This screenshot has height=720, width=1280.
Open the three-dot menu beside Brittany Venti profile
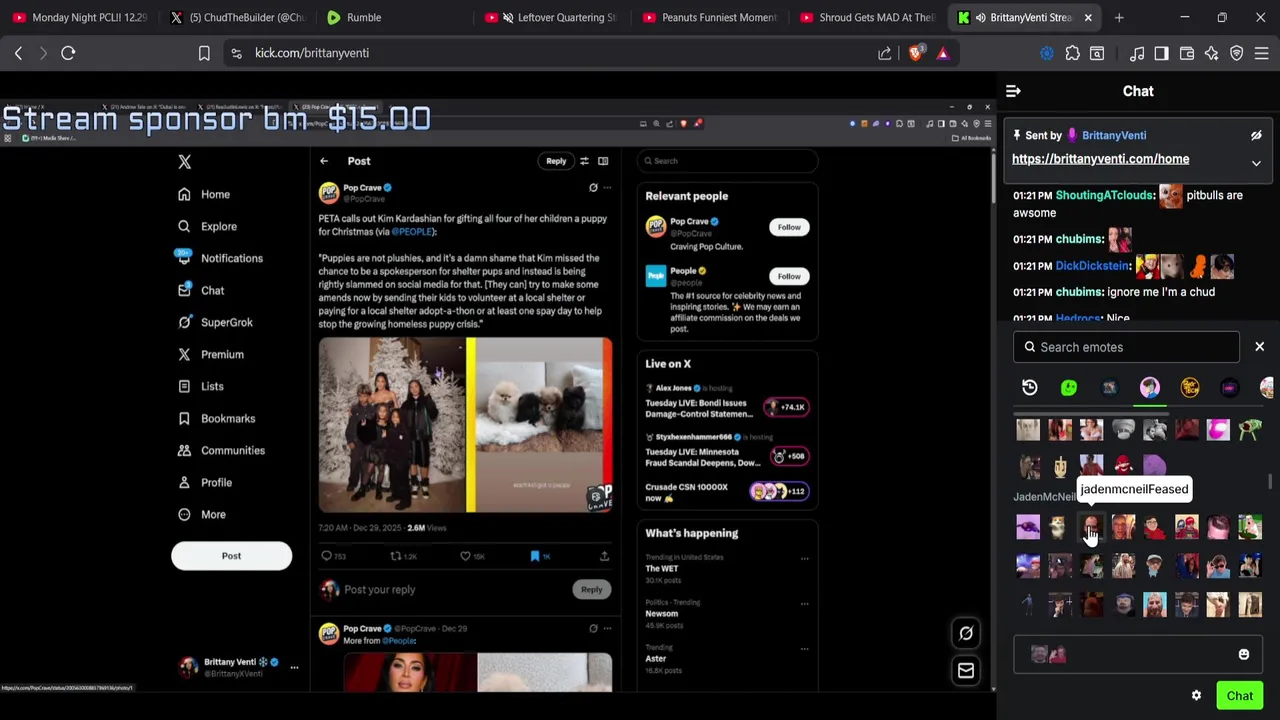click(294, 667)
